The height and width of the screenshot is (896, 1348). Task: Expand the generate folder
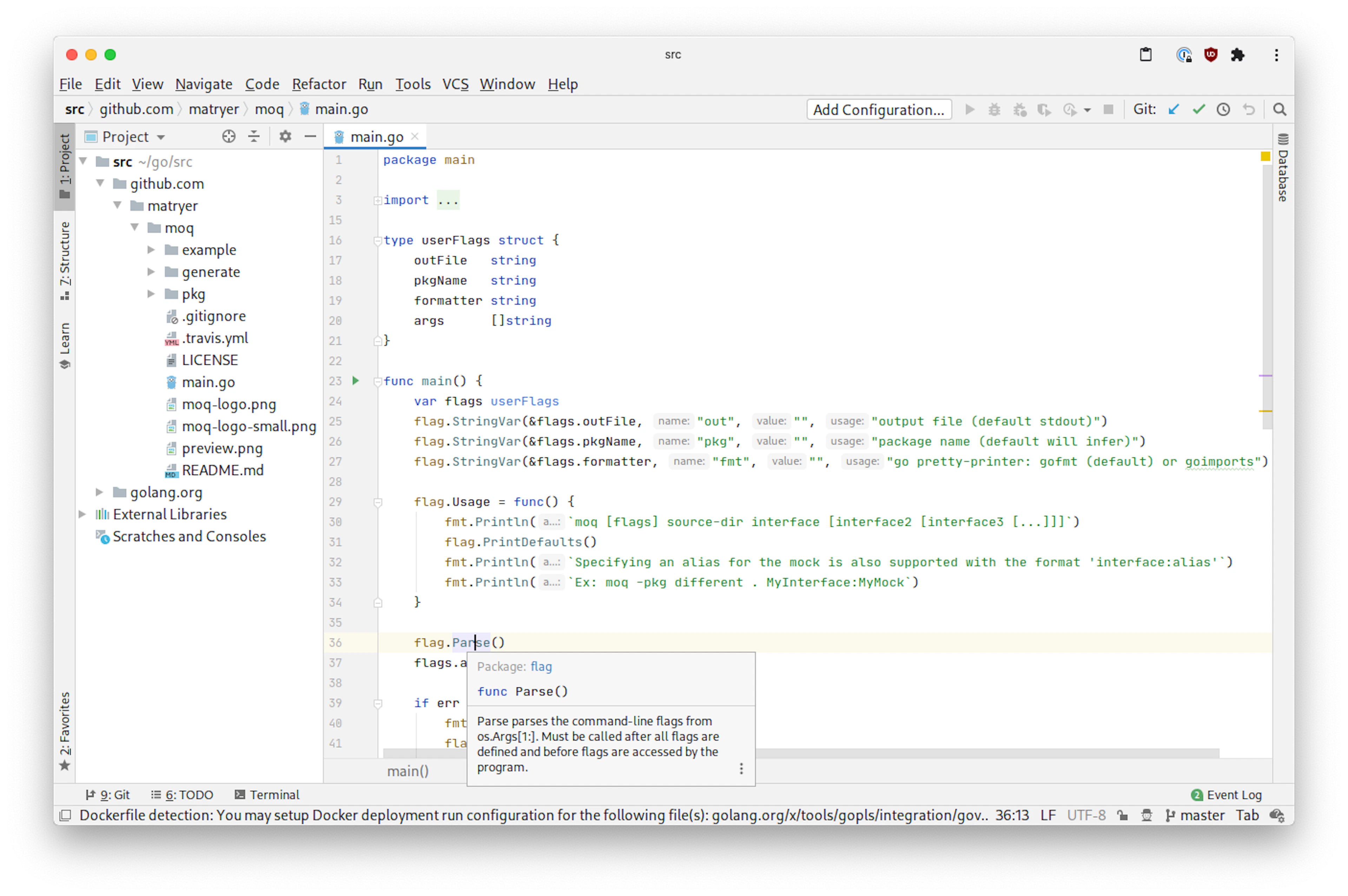151,271
